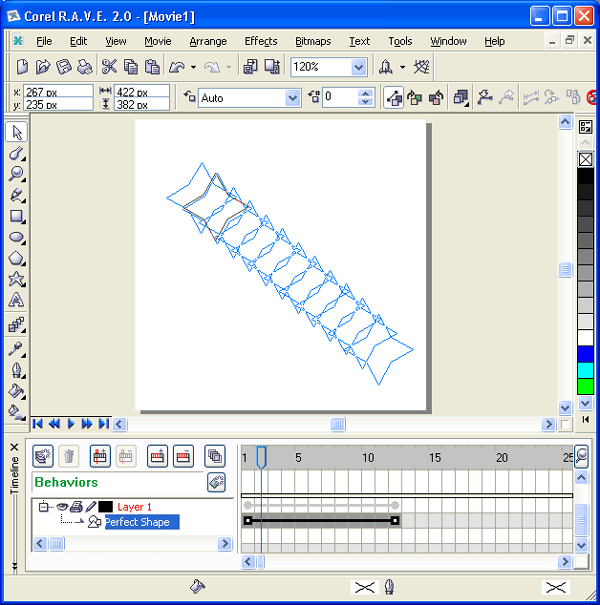Select the Perfect Shapes star tool
The width and height of the screenshot is (600, 605).
[x=17, y=279]
